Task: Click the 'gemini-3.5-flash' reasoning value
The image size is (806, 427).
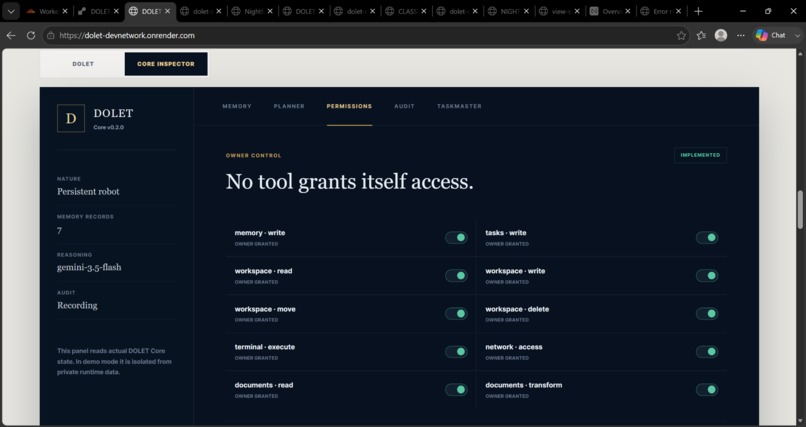Action: 89,268
